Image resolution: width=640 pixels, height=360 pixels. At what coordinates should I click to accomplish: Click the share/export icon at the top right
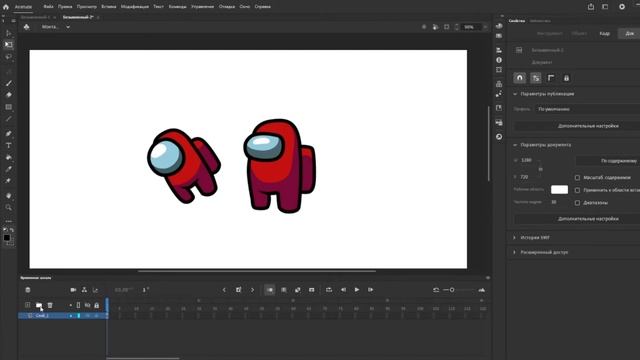pos(591,7)
